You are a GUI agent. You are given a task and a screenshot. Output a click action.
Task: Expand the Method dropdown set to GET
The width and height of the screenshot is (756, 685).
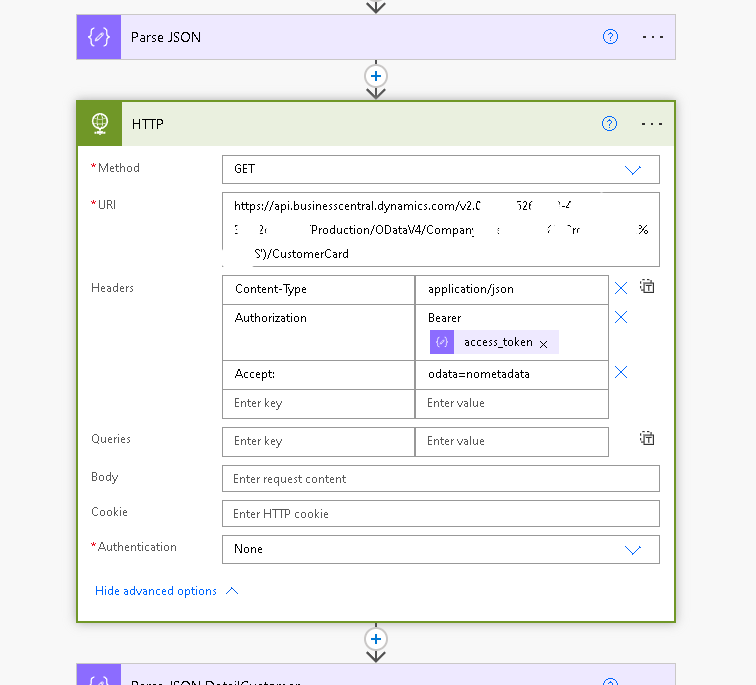coord(632,169)
